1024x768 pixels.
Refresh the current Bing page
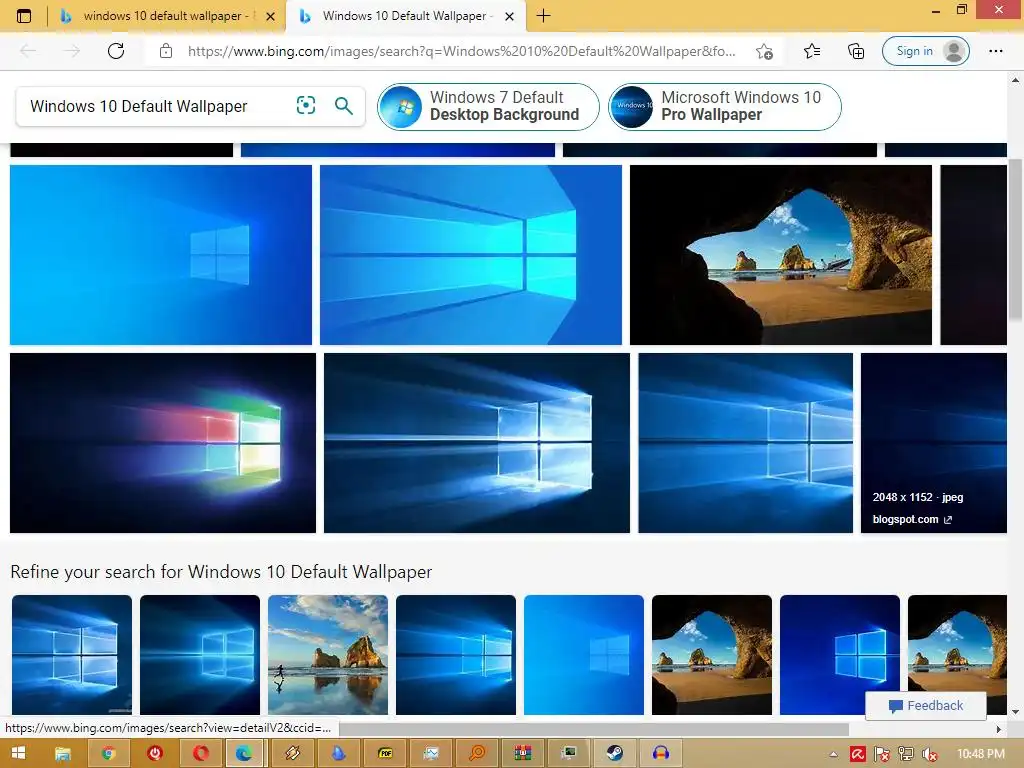pos(116,51)
